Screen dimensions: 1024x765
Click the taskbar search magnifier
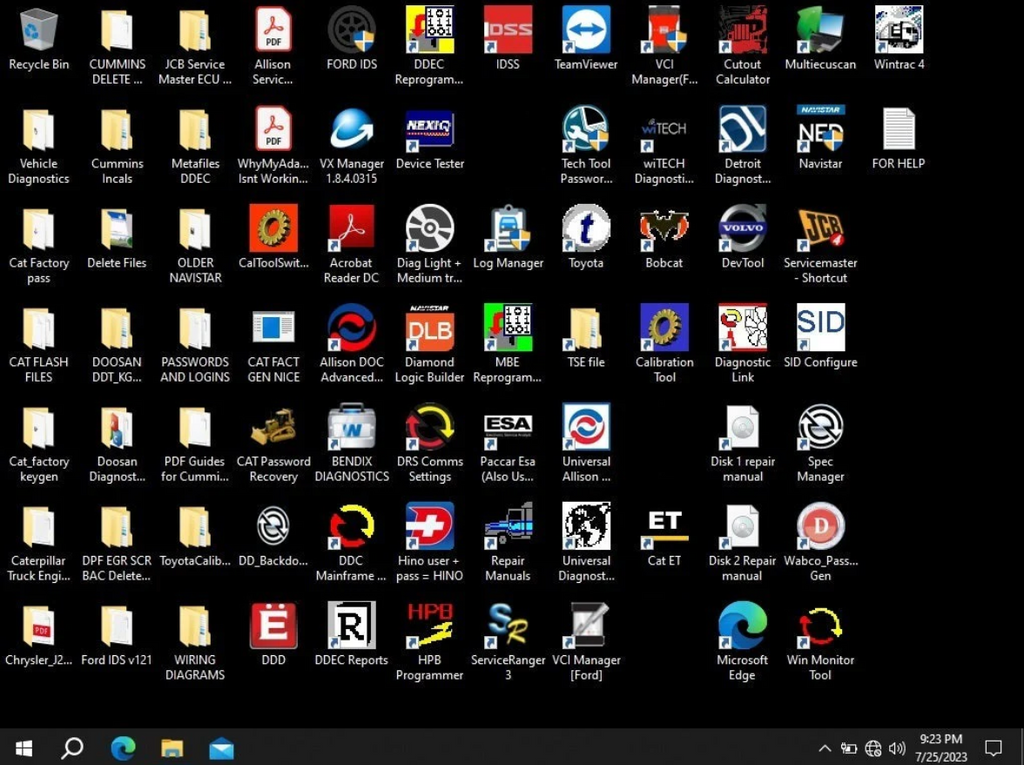[72, 747]
